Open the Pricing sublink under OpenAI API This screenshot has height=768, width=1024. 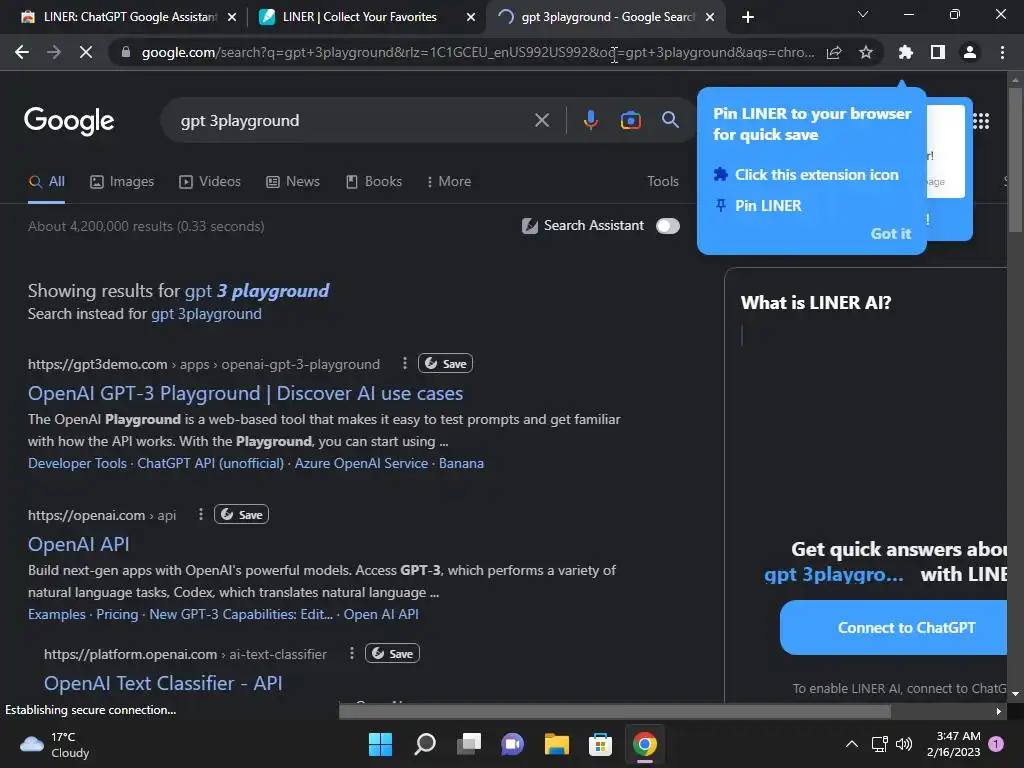(118, 615)
